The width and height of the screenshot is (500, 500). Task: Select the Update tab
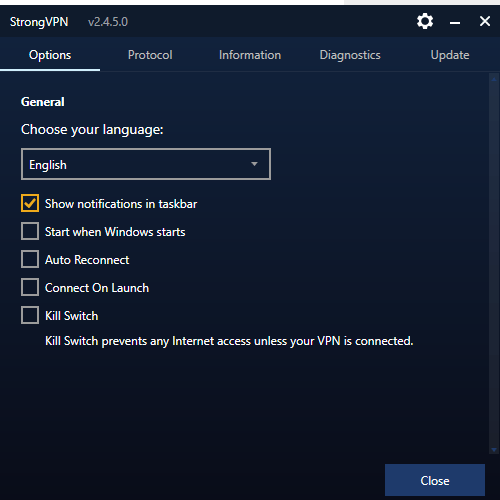pos(450,55)
